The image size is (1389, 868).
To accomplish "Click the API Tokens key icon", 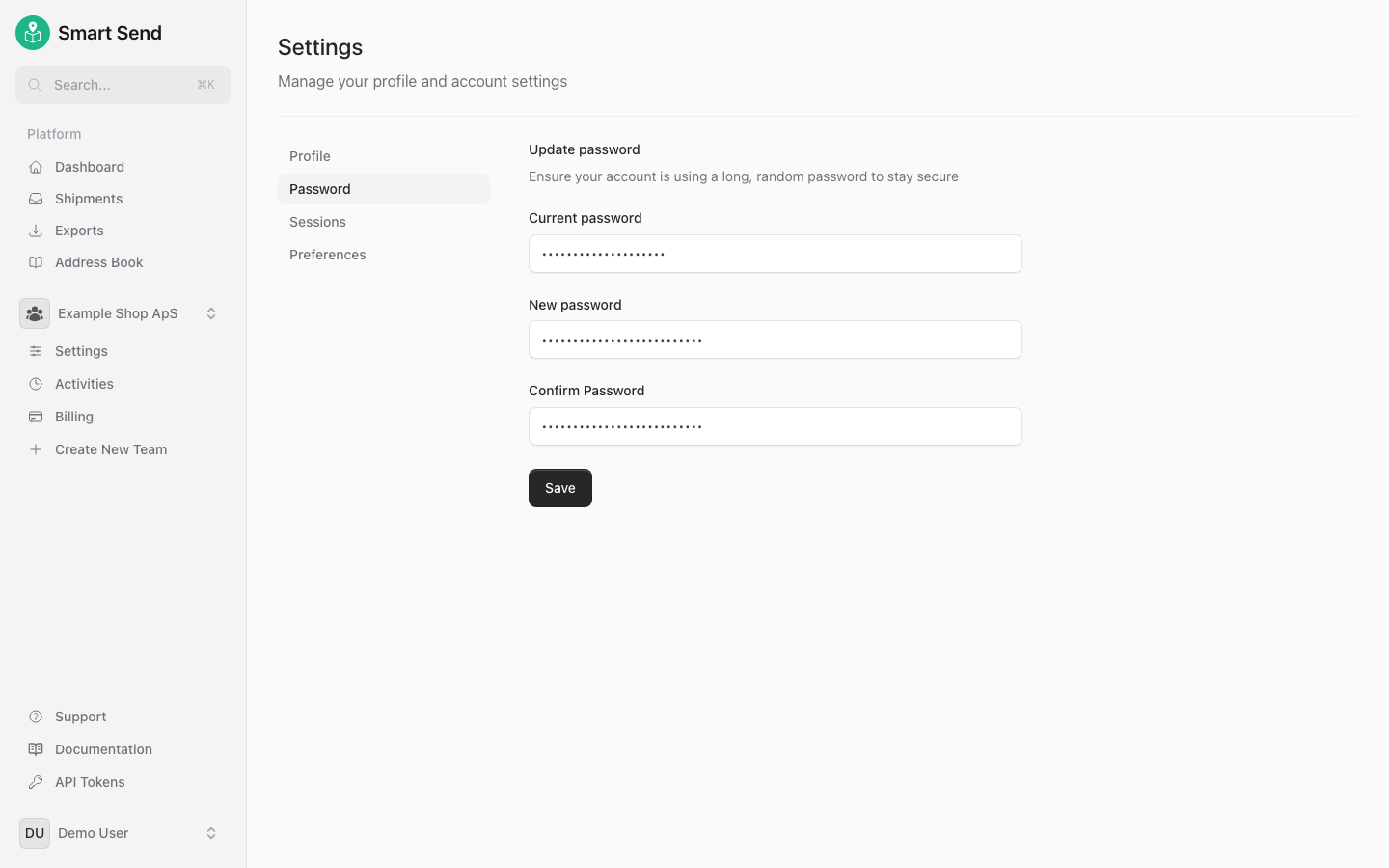I will click(x=35, y=782).
